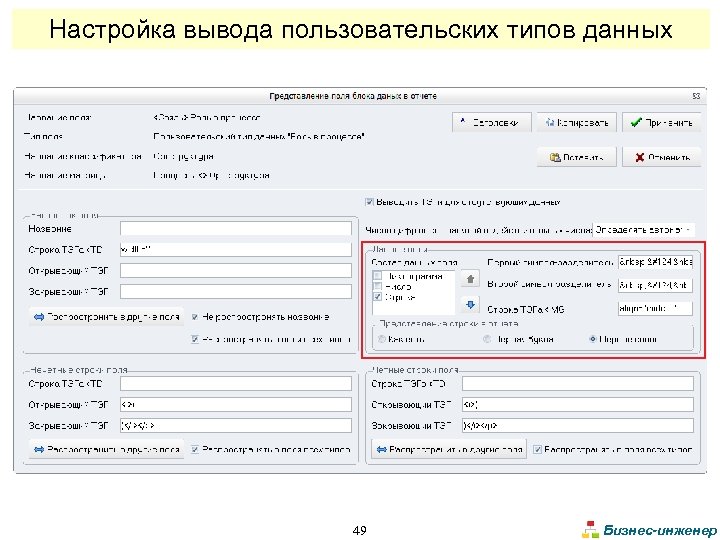Image resolution: width=720 pixels, height=540 pixels.
Task: Edit odd-rows Строка ТЭГа <TD field
Action: click(236, 383)
